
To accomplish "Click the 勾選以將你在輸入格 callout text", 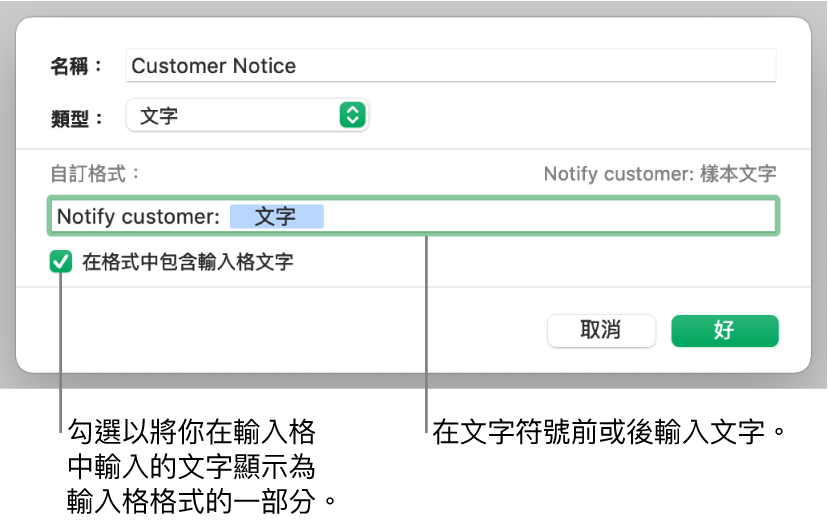I will pyautogui.click(x=192, y=434).
